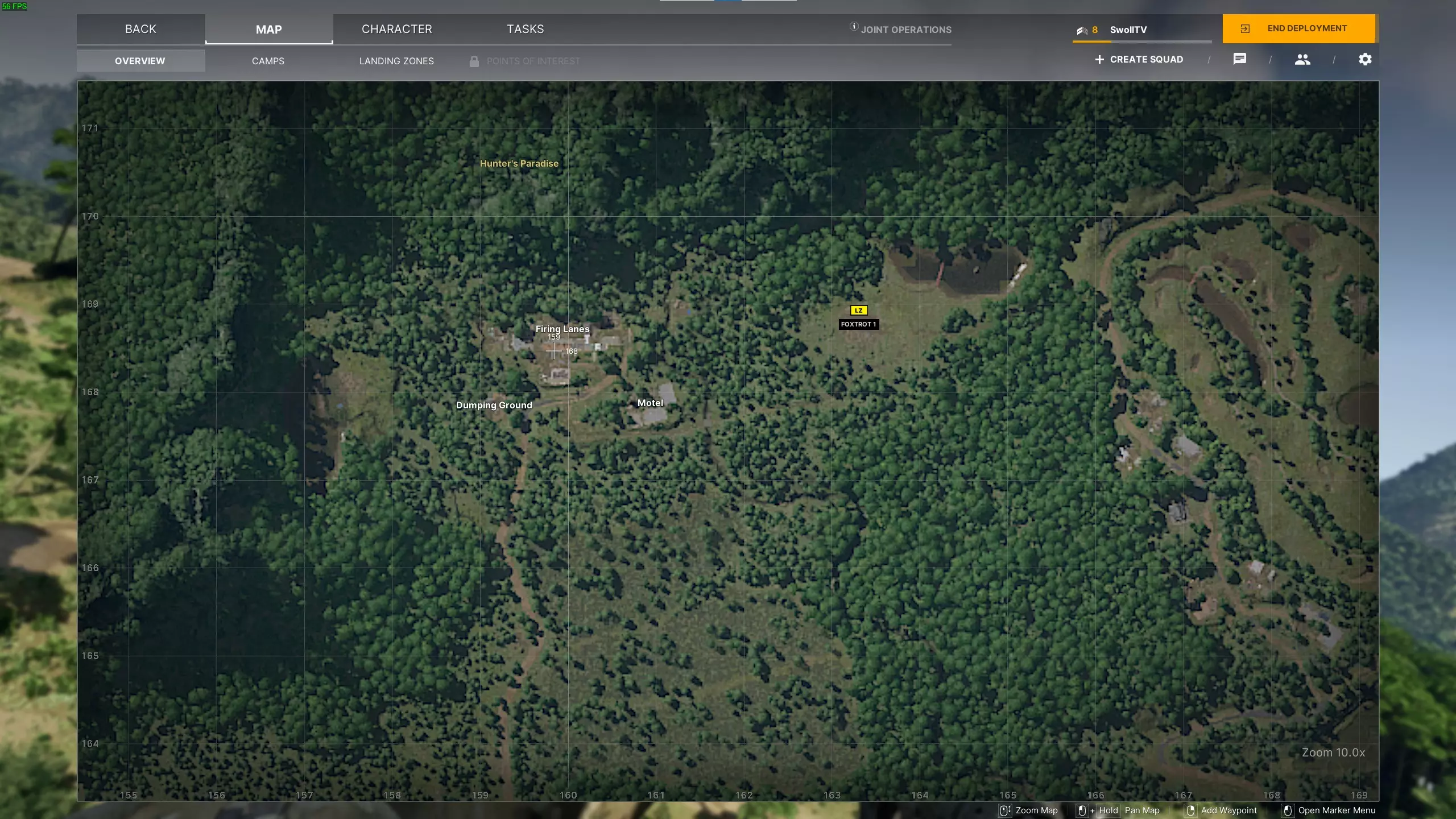
Task: Open the squad members people icon
Action: [x=1302, y=59]
